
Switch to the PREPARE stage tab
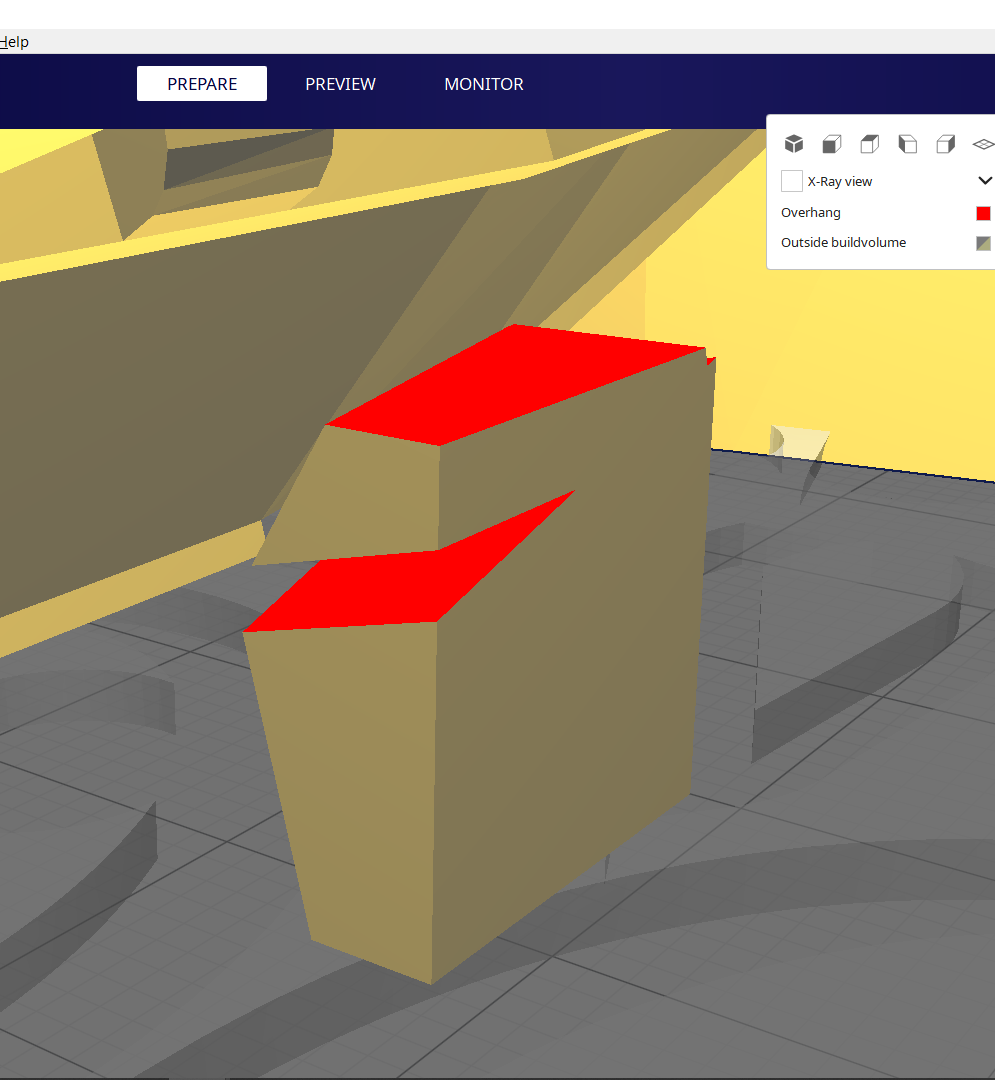202,83
